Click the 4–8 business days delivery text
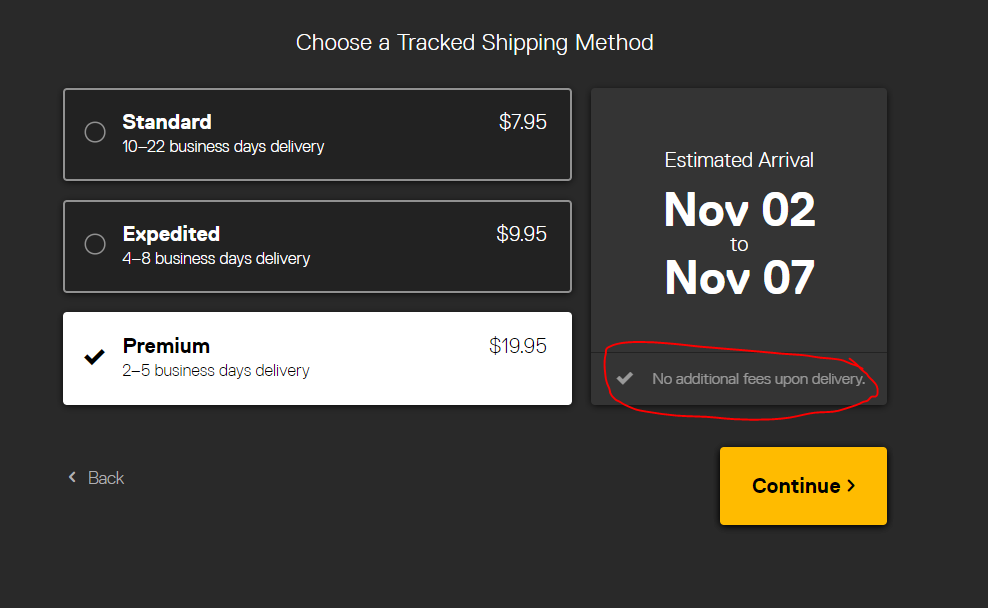The height and width of the screenshot is (608, 988). [x=216, y=259]
